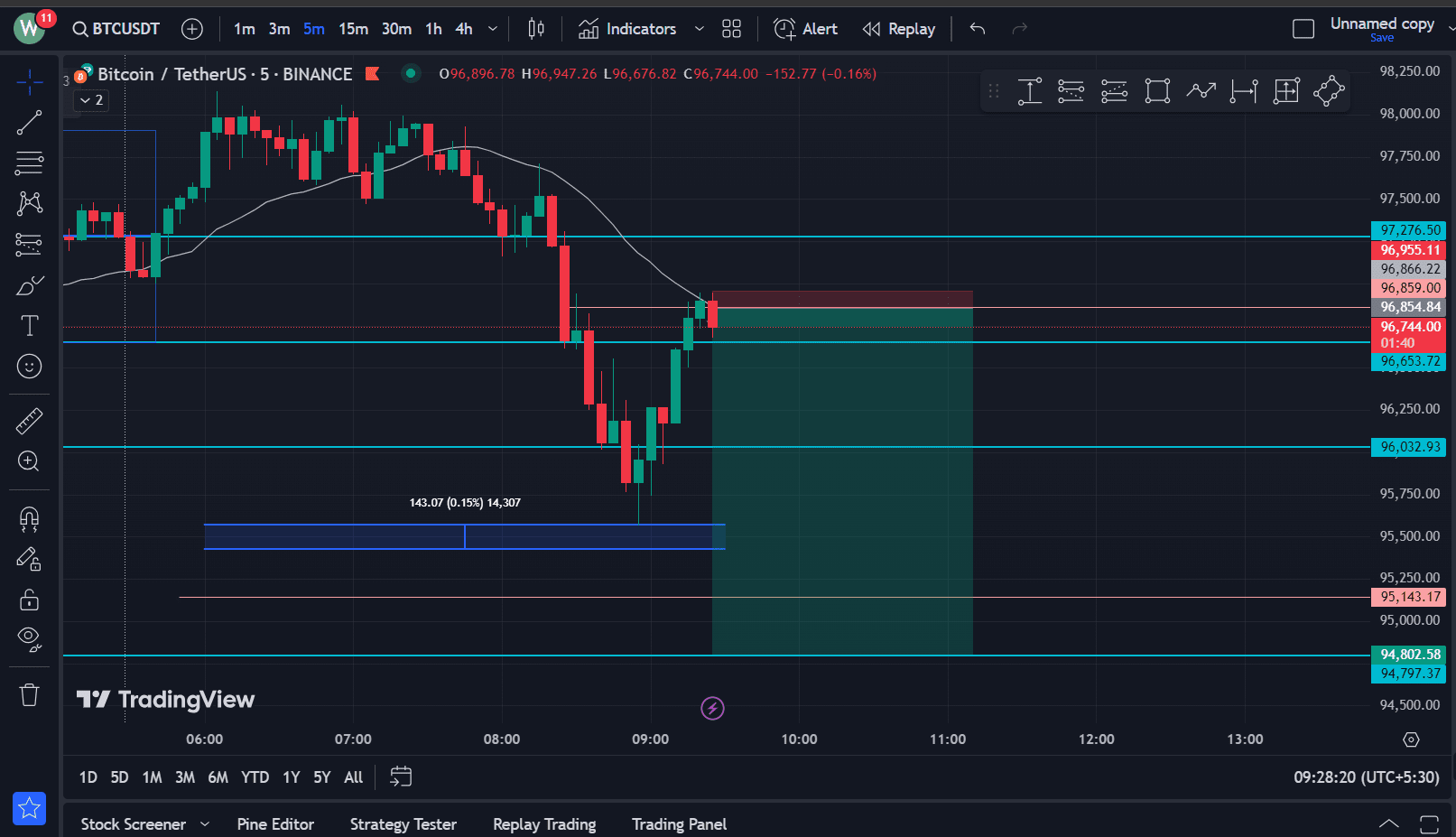Viewport: 1456px width, 837px height.
Task: Select the trend line drawing tool
Action: [x=29, y=123]
